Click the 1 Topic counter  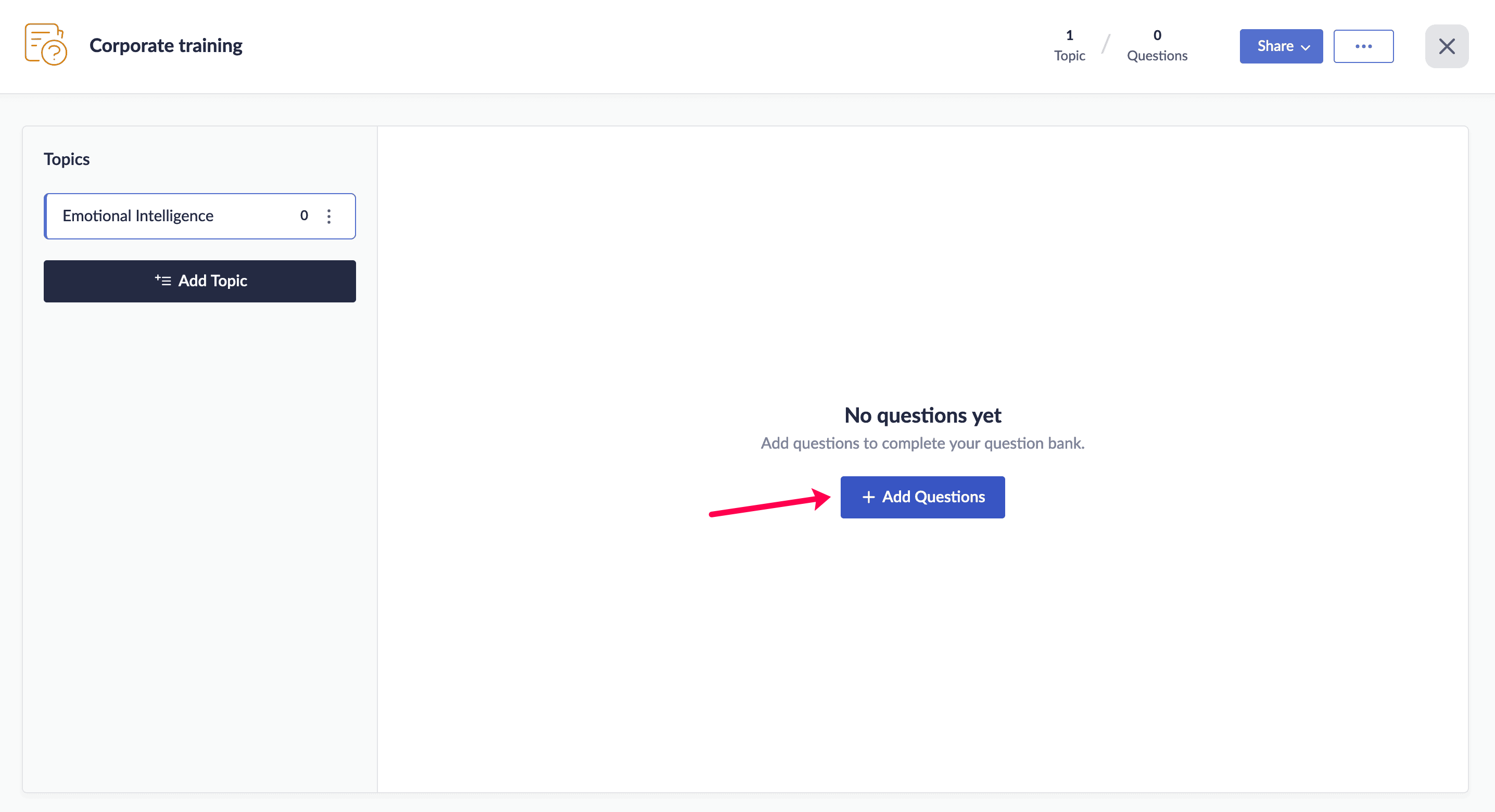pos(1069,45)
